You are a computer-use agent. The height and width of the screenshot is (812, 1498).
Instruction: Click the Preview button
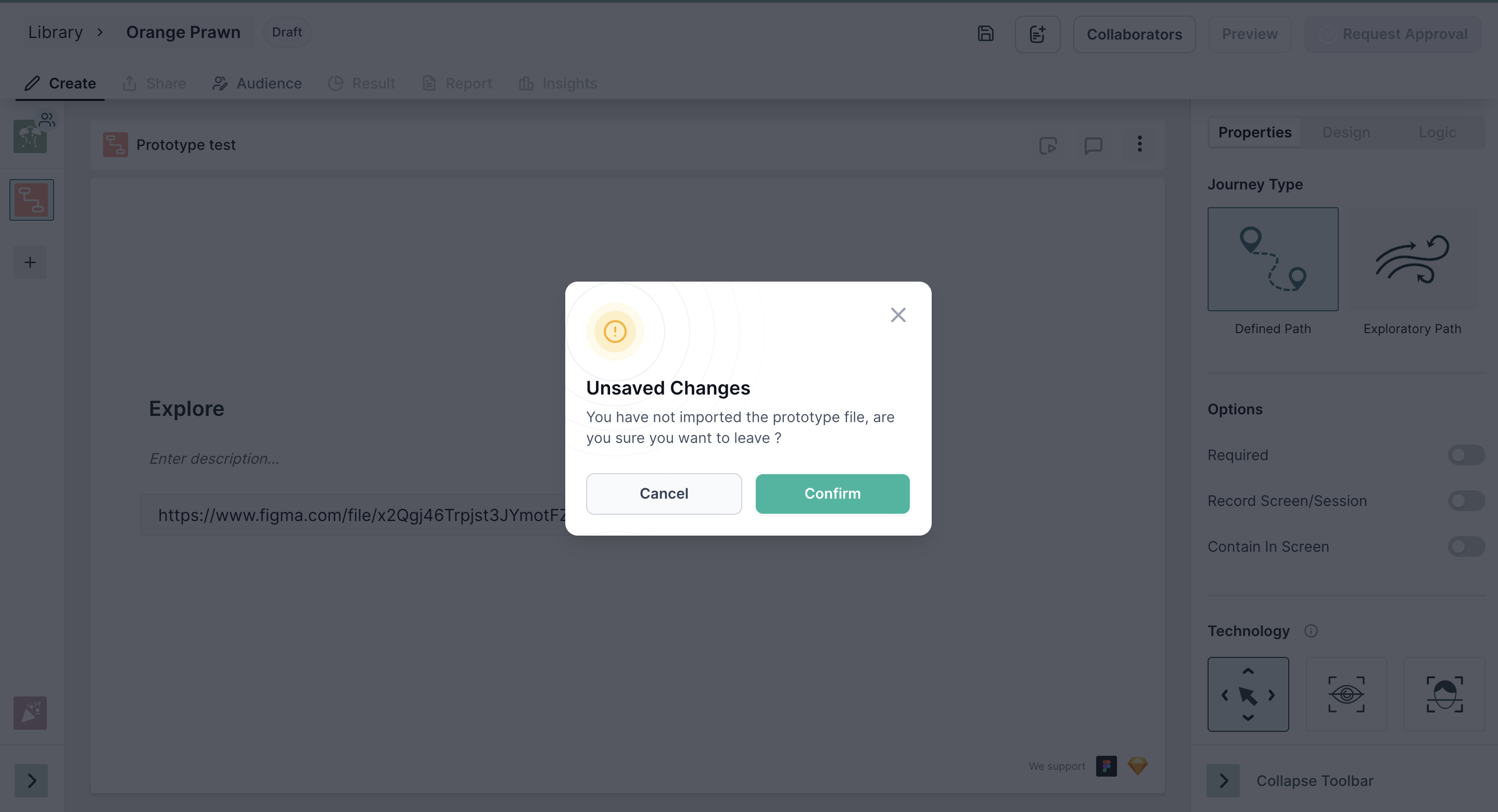click(1249, 34)
